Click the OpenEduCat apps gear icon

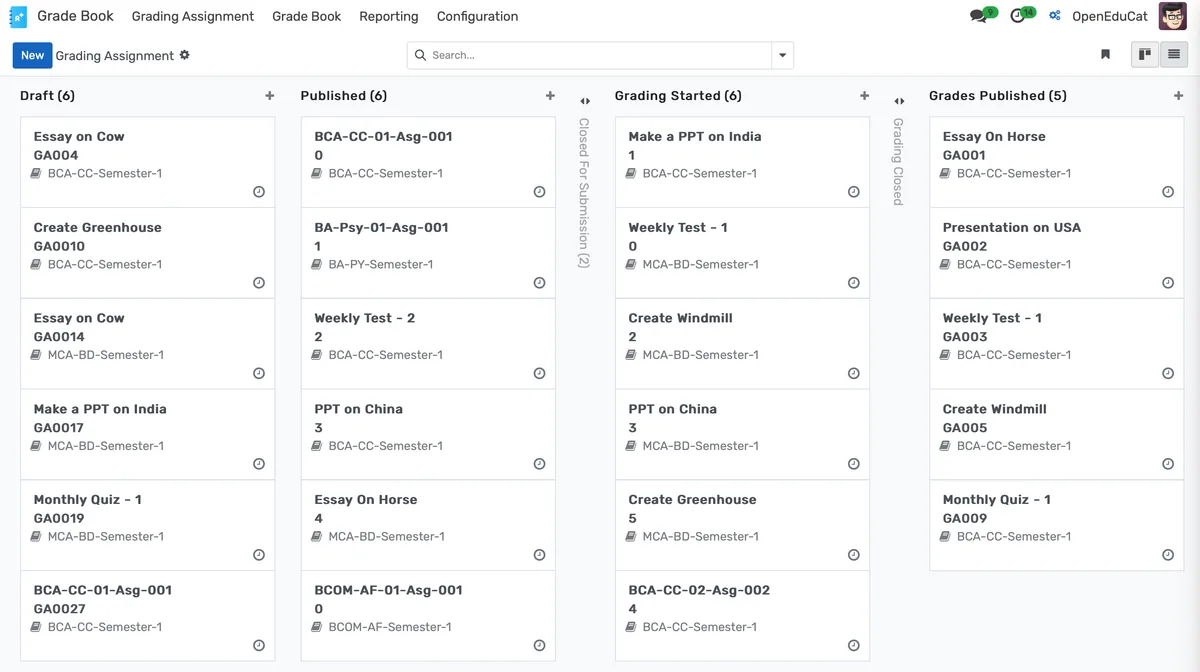pos(1053,16)
